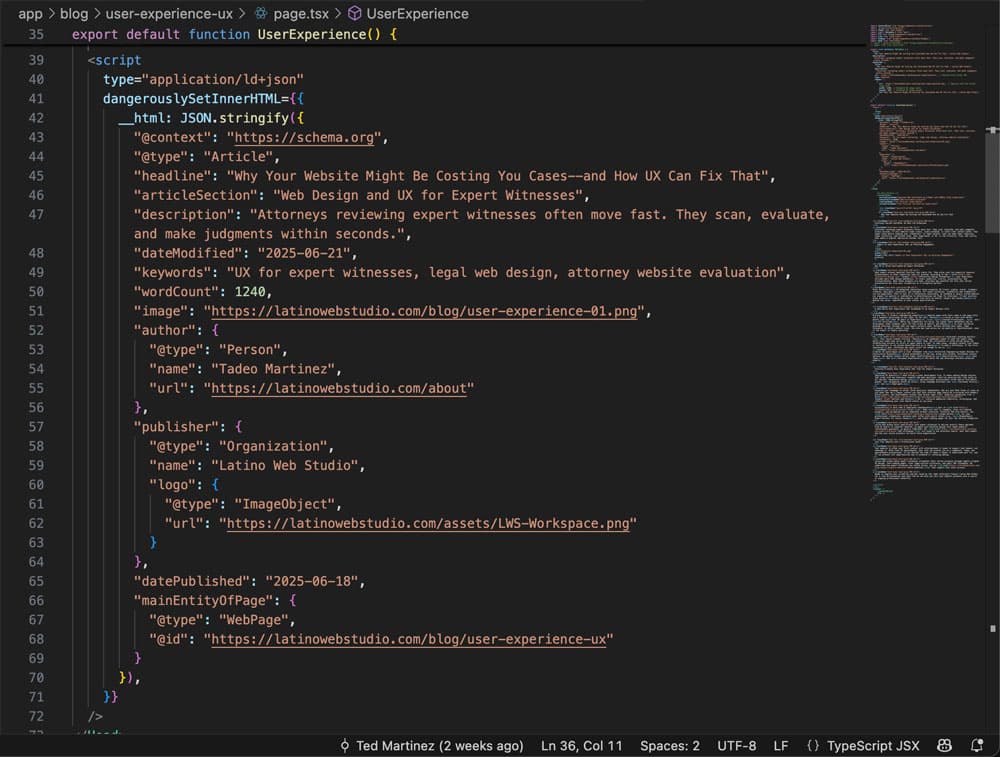Screen dimensions: 1000x757
Task: Click the "mainEntityOfPage" key on line 66
Action: tap(203, 600)
